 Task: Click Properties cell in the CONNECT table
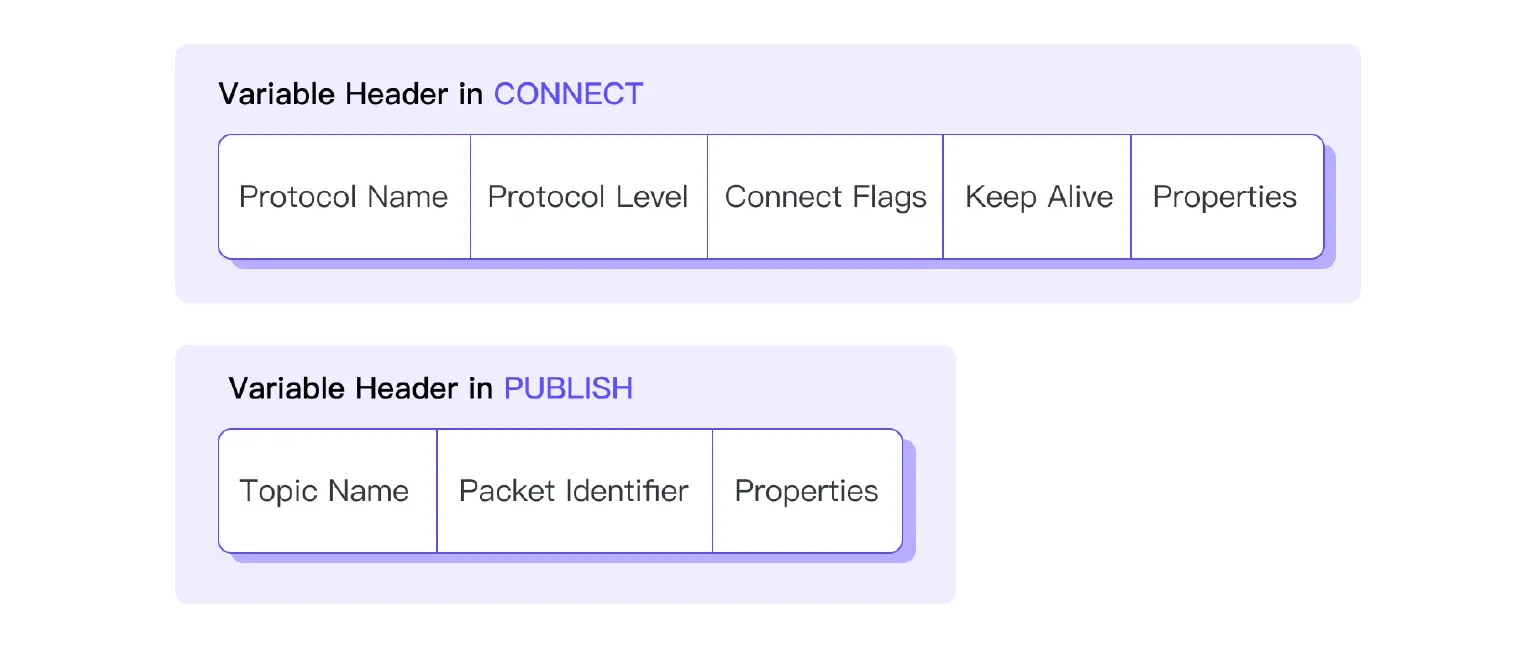point(1225,197)
